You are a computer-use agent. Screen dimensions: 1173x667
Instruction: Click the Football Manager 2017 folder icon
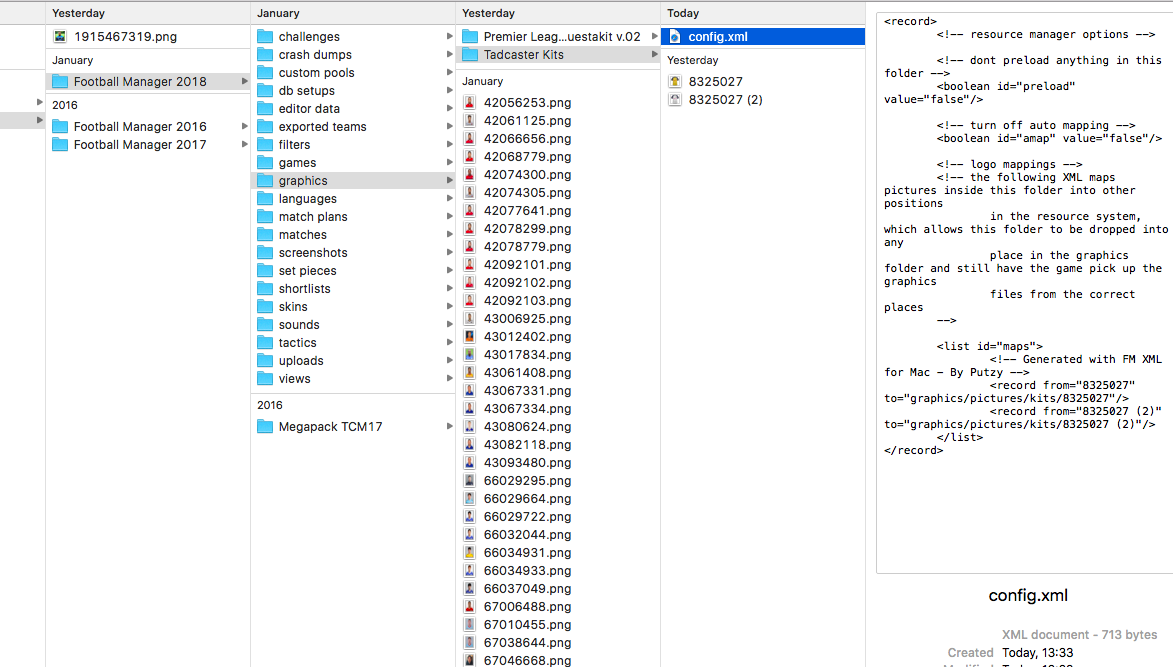(60, 144)
